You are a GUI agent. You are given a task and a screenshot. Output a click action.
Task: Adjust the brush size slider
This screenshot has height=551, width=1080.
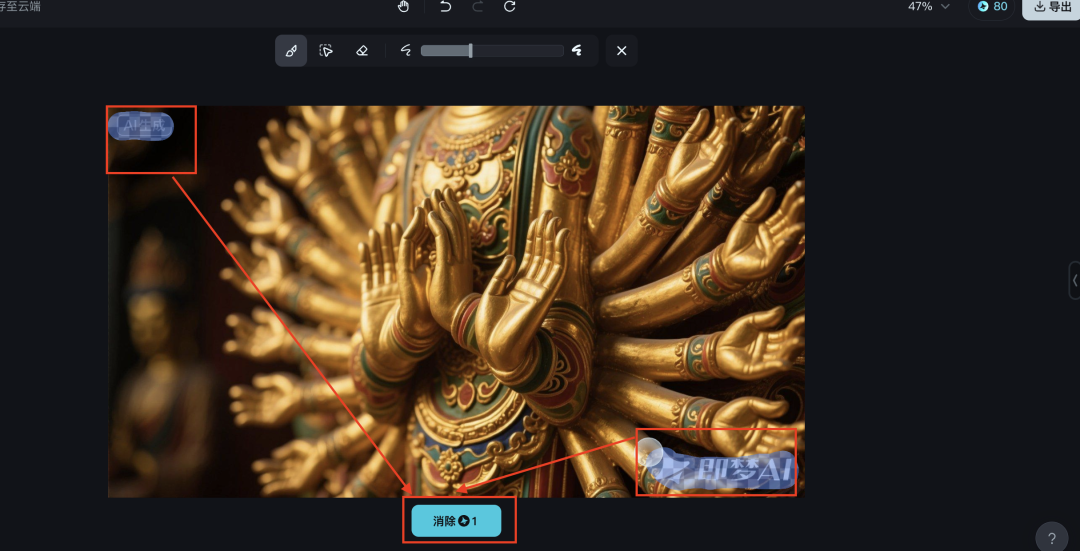[492, 51]
